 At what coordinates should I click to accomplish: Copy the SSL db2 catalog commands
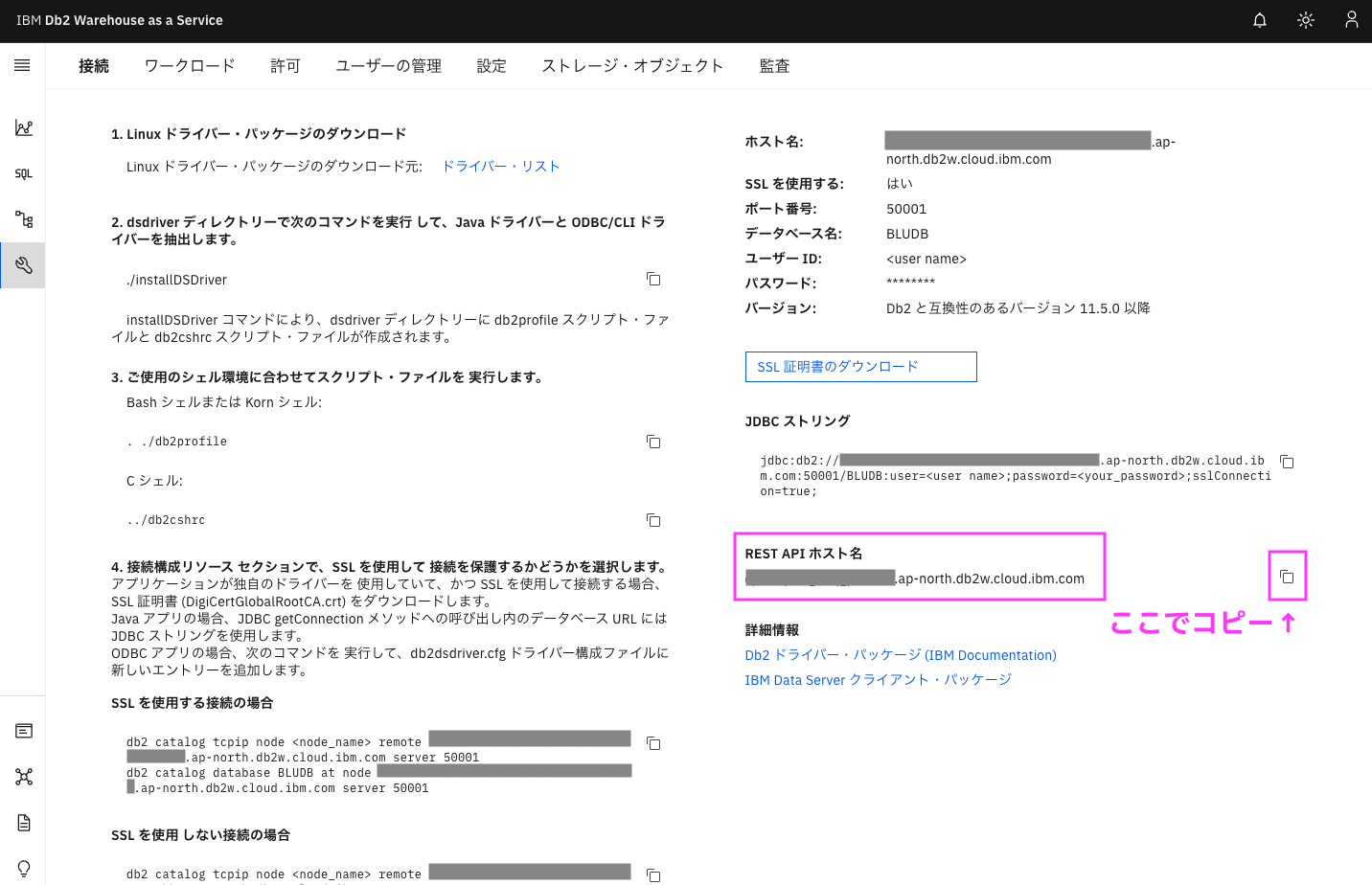(x=653, y=743)
